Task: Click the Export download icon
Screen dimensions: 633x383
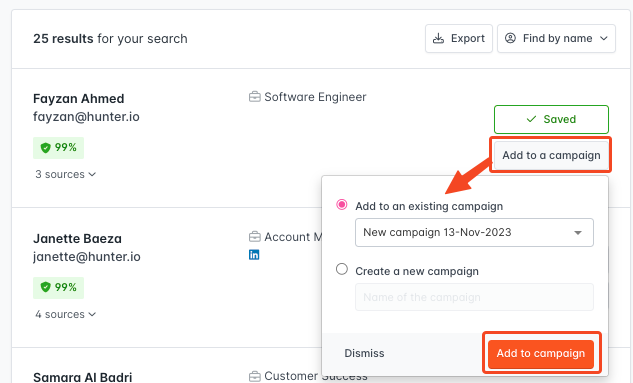Action: pos(438,38)
